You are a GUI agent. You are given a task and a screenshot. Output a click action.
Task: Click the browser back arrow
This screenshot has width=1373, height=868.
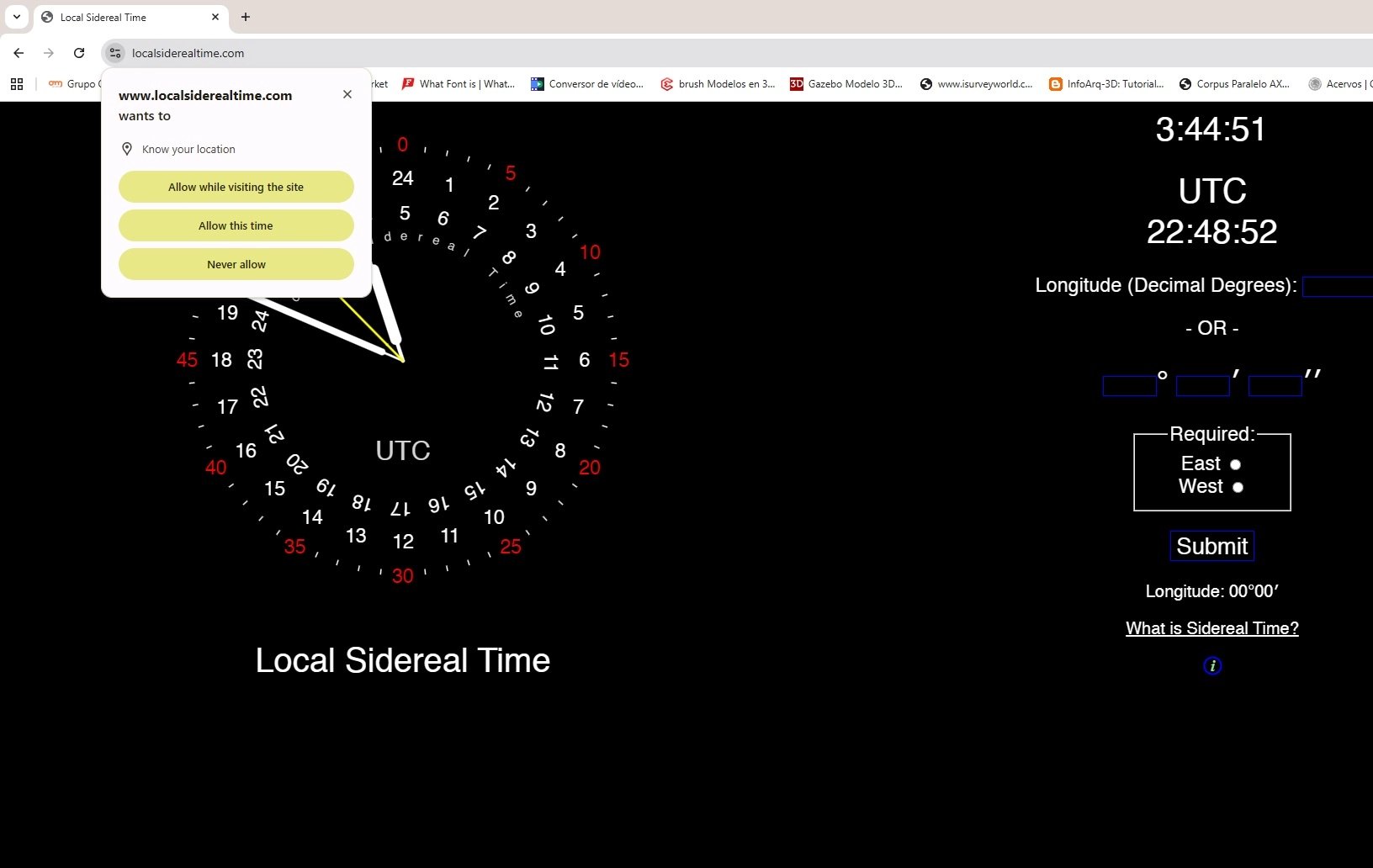[x=19, y=53]
